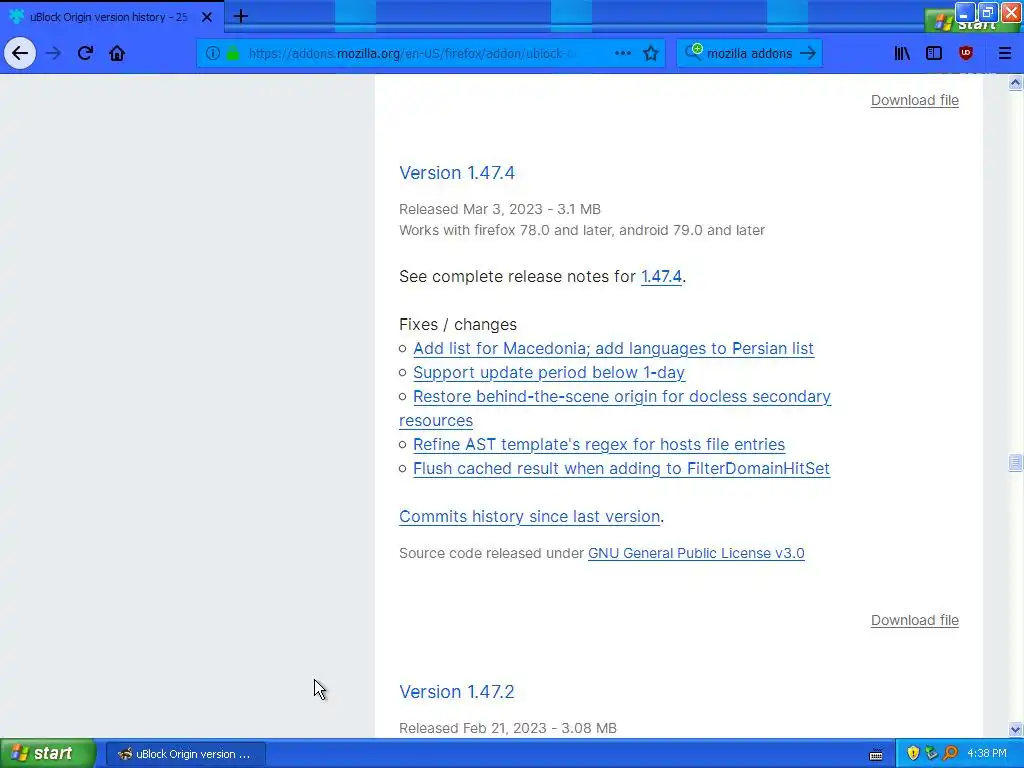
Task: Open GNU General Public License v3.0 link
Action: 696,553
